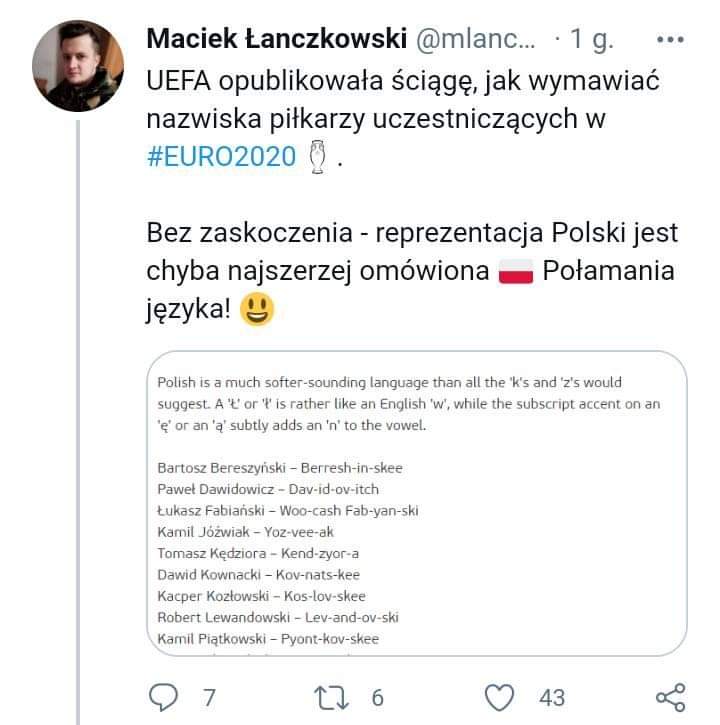Click the reply speech bubble icon
This screenshot has width=720, height=725.
(x=161, y=696)
